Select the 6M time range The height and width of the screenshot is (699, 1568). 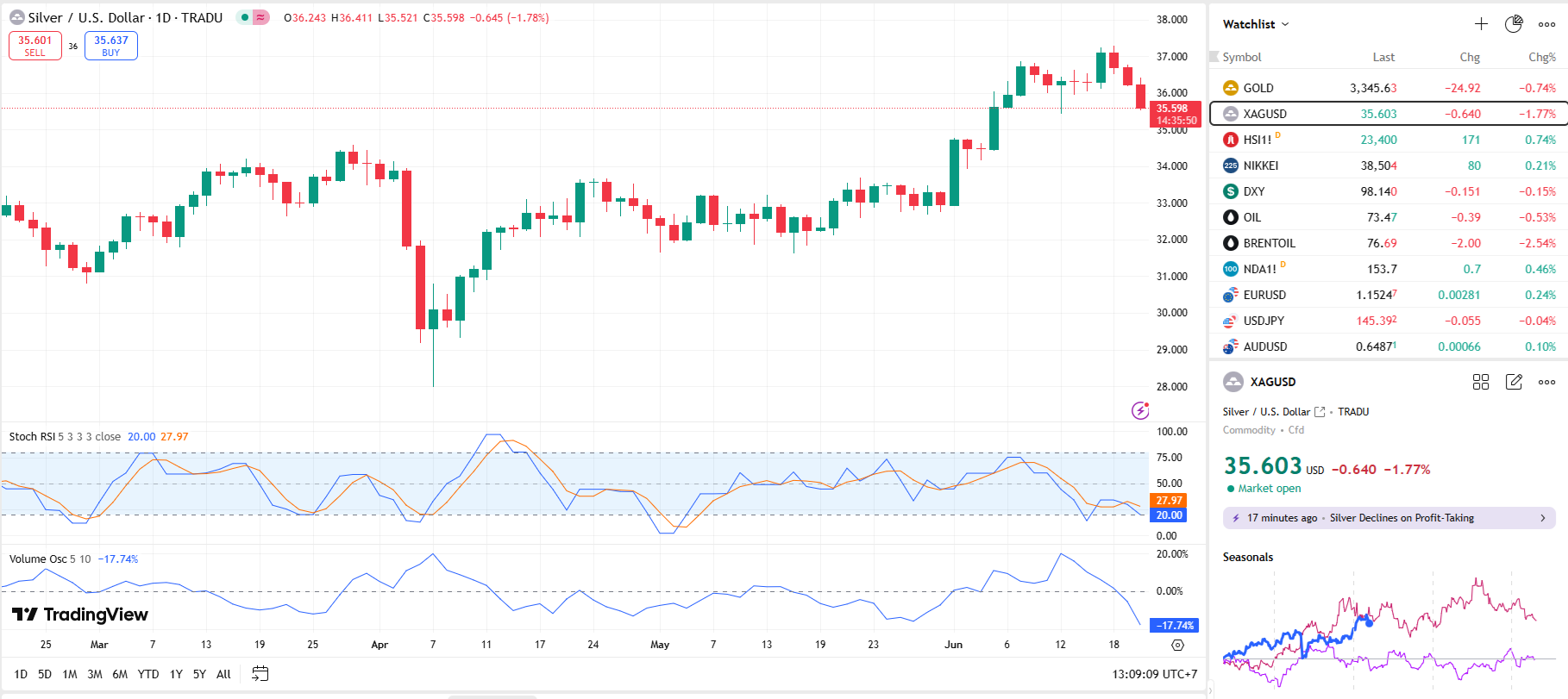[x=120, y=674]
